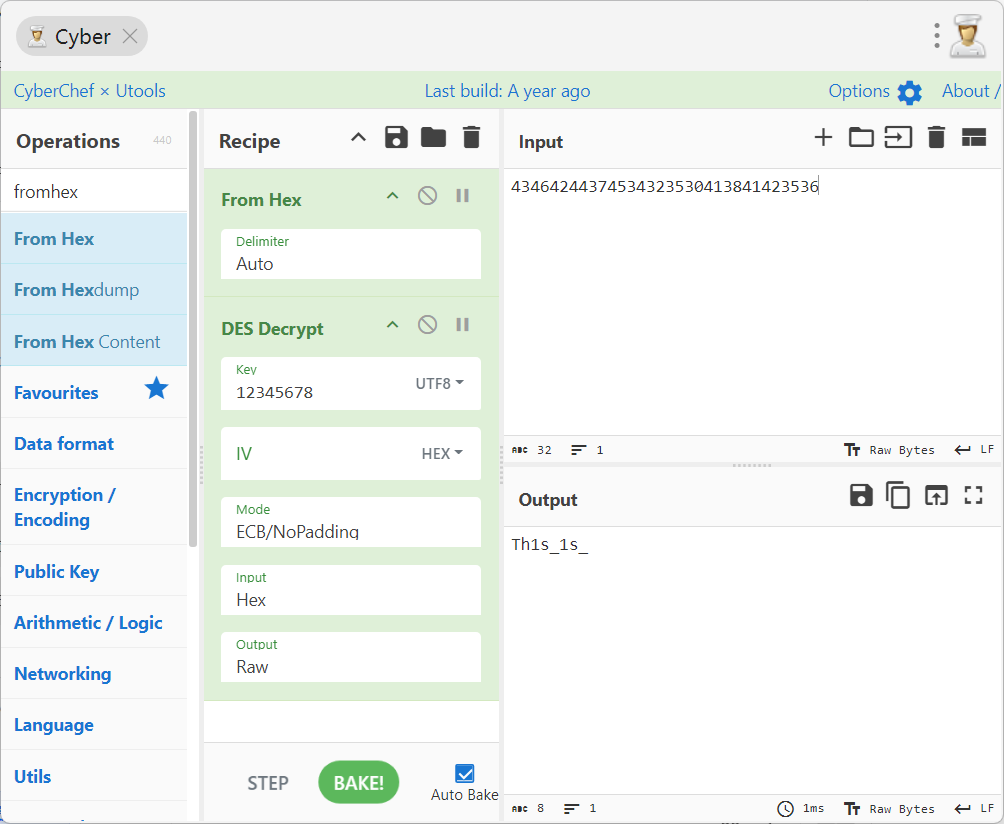
Task: Open the Input format Hex dropdown
Action: tap(351, 590)
